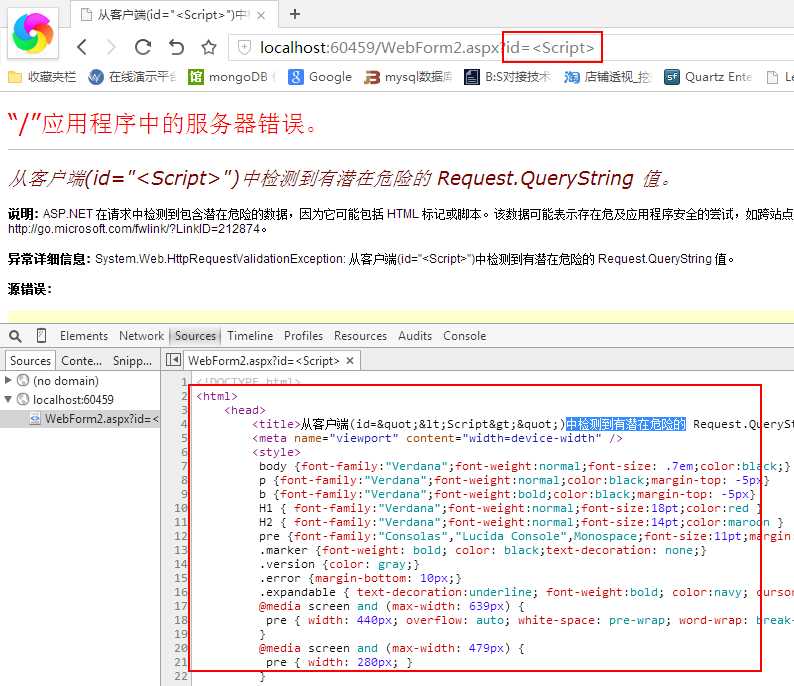Image resolution: width=794 pixels, height=686 pixels.
Task: Select the WebForm2 error page browser tab
Action: 172,15
